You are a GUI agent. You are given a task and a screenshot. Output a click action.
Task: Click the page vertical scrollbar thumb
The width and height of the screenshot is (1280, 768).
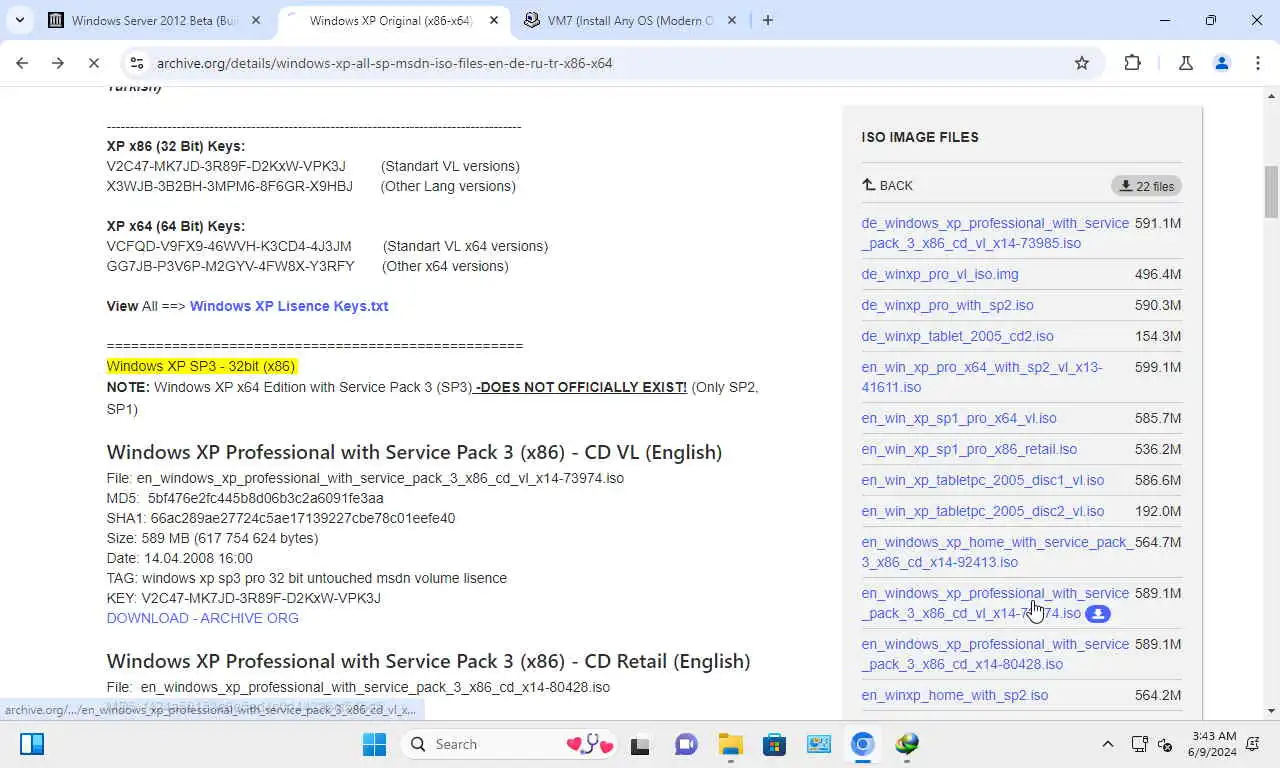pyautogui.click(x=1271, y=191)
